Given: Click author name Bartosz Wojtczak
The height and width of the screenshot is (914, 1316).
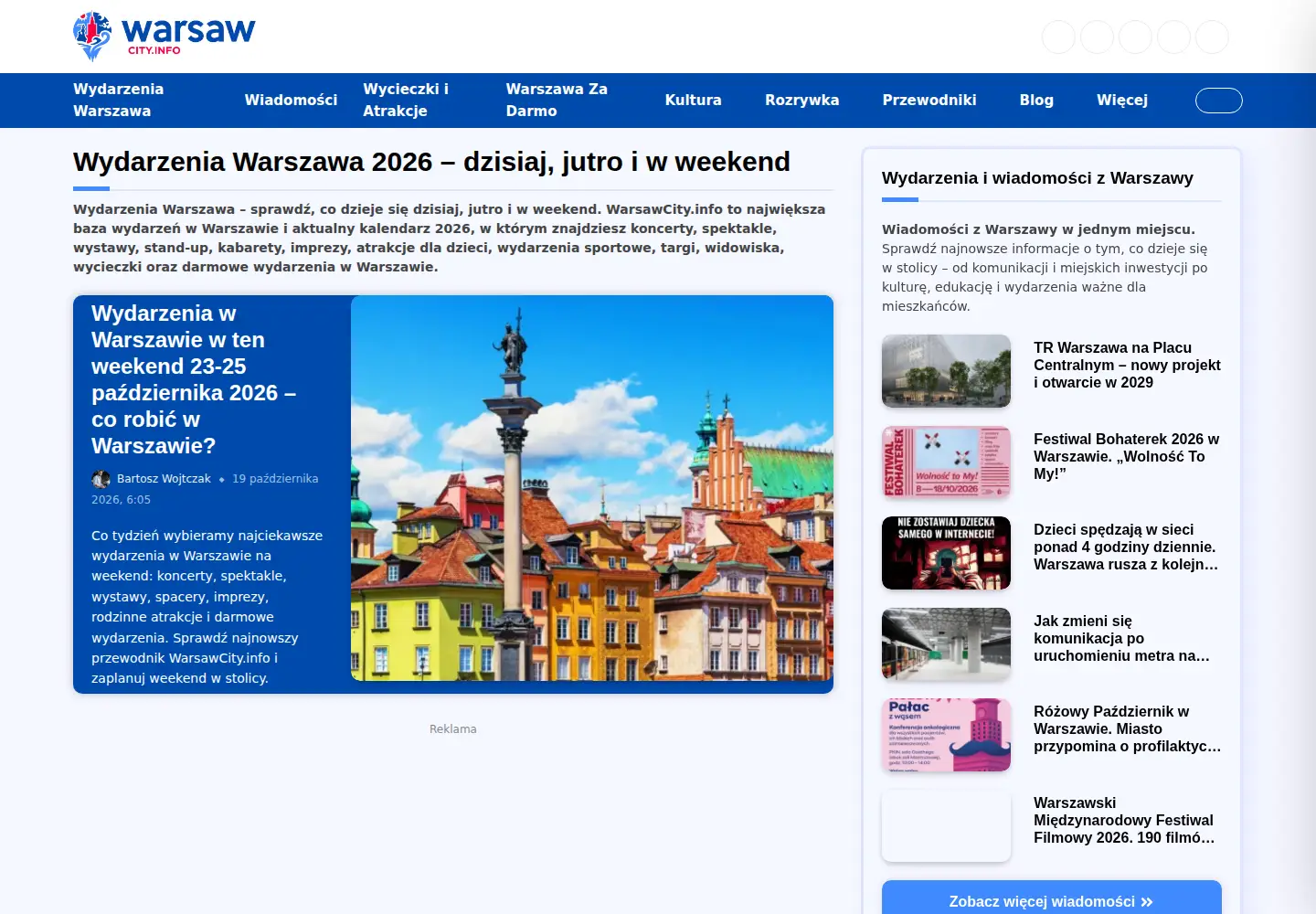Looking at the screenshot, I should 164,479.
